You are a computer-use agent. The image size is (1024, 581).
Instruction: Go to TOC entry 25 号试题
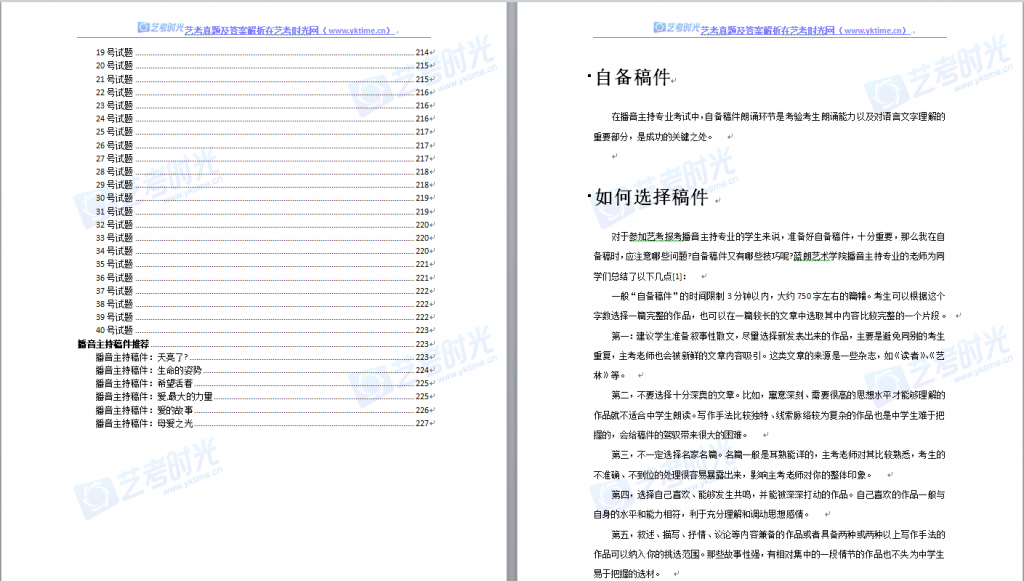point(114,132)
